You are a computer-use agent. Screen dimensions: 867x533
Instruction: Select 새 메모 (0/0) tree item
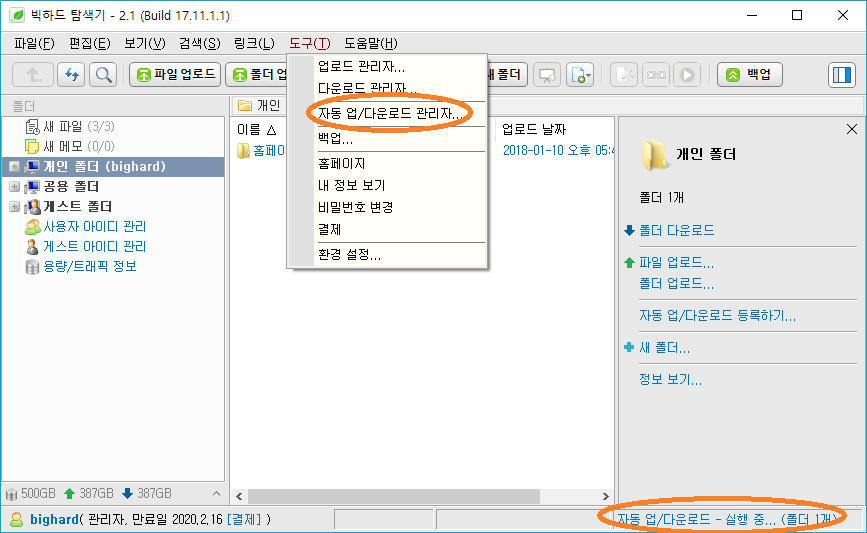pyautogui.click(x=70, y=147)
